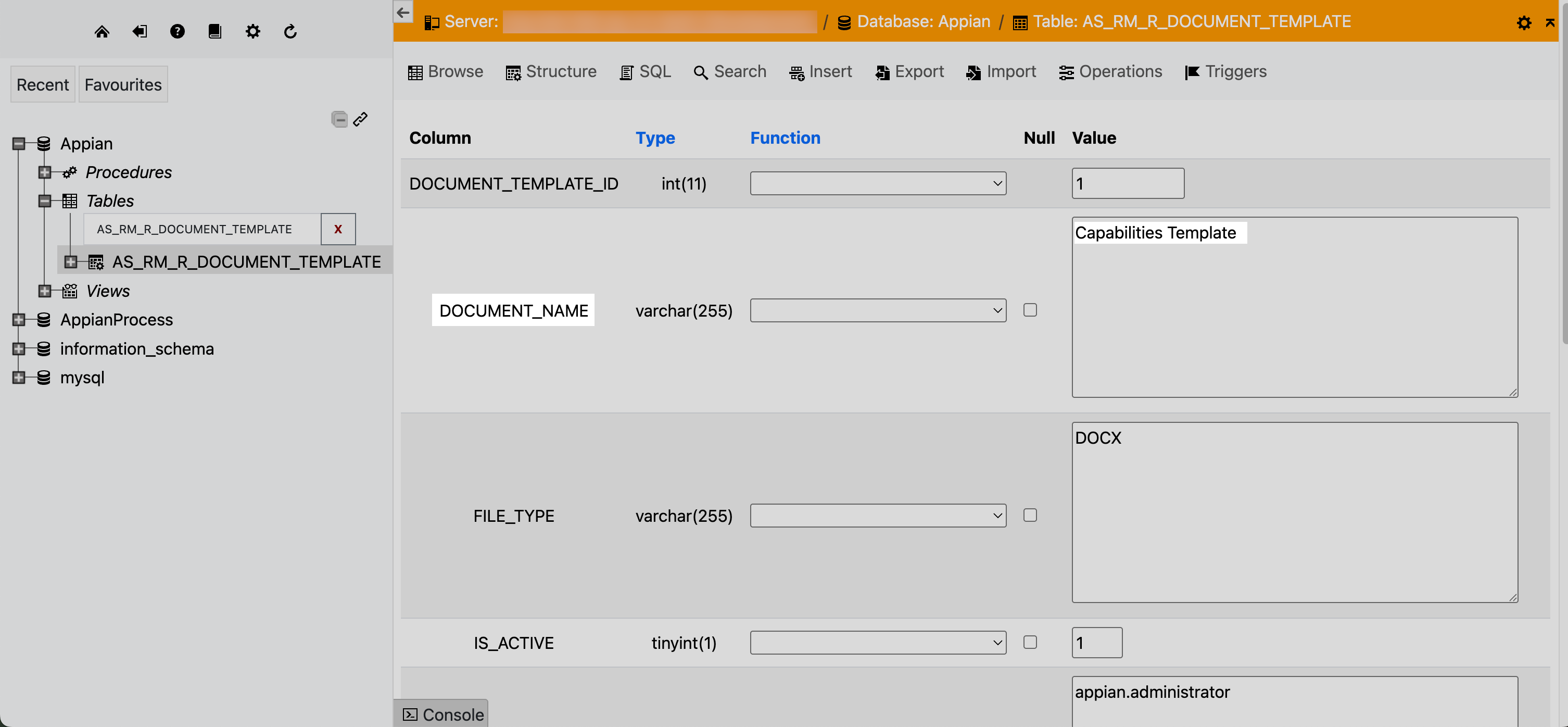The width and height of the screenshot is (1568, 727).
Task: Toggle Null checkbox for FILE_TYPE
Action: [x=1030, y=515]
